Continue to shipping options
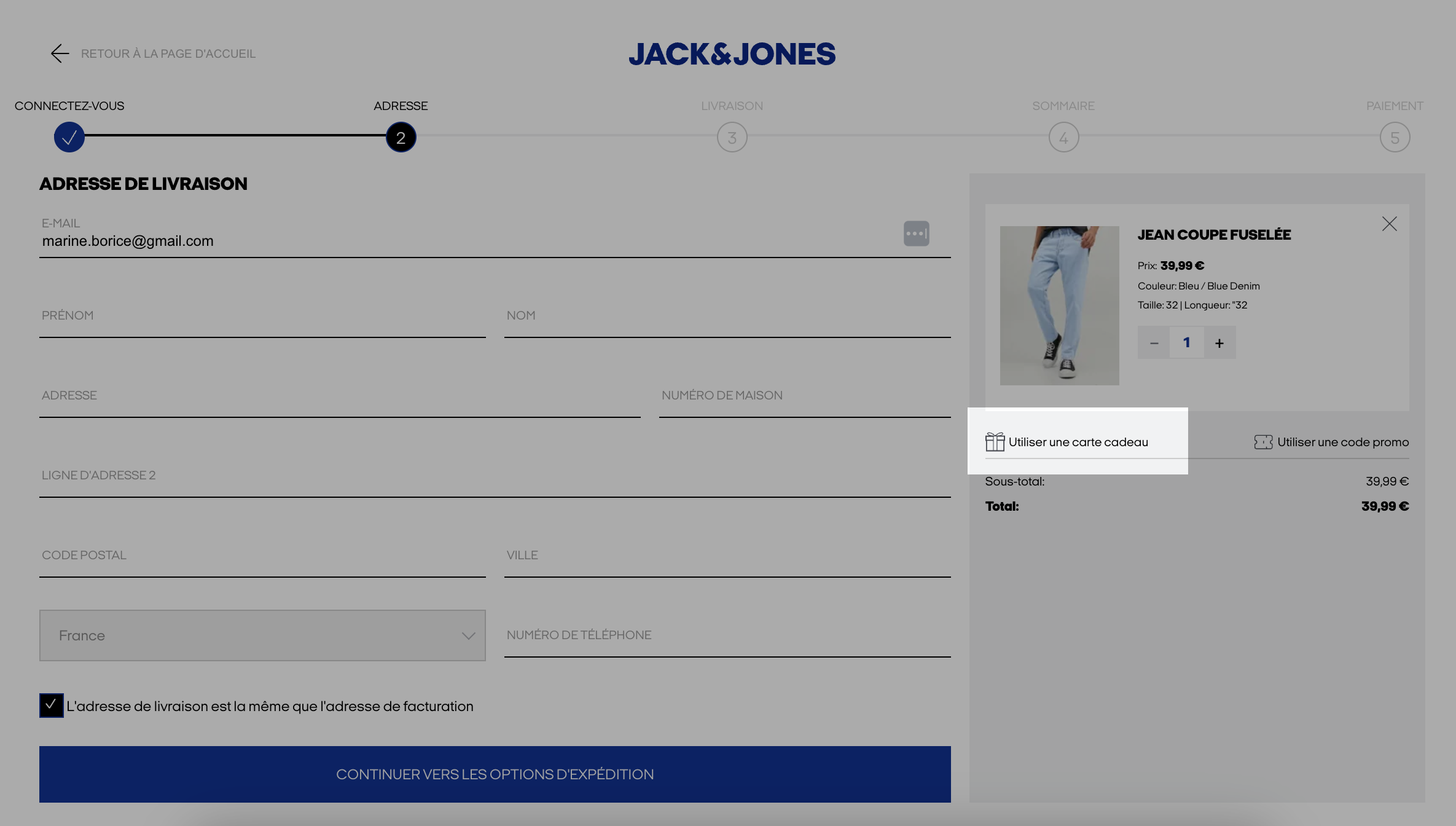This screenshot has height=826, width=1456. pos(495,774)
